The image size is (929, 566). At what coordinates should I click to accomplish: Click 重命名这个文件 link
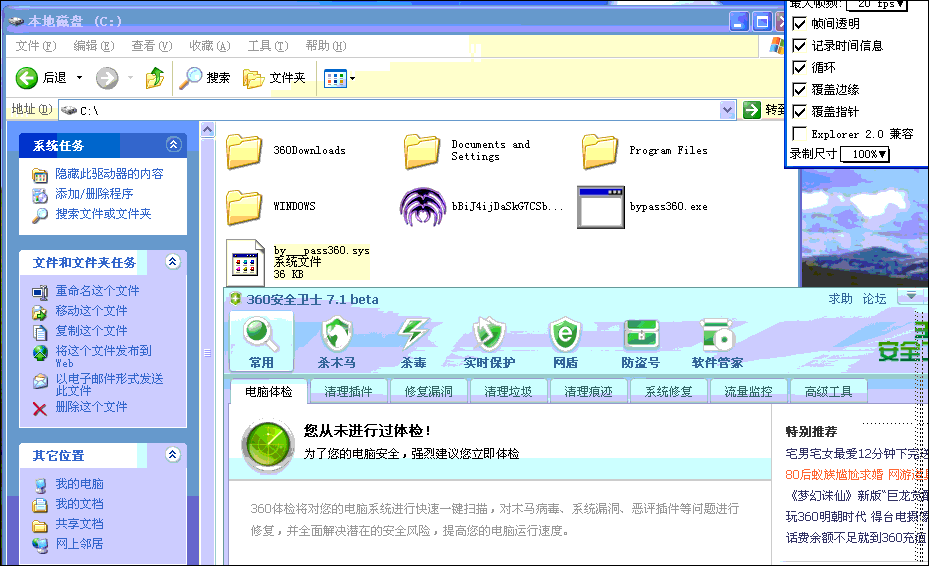click(x=97, y=290)
